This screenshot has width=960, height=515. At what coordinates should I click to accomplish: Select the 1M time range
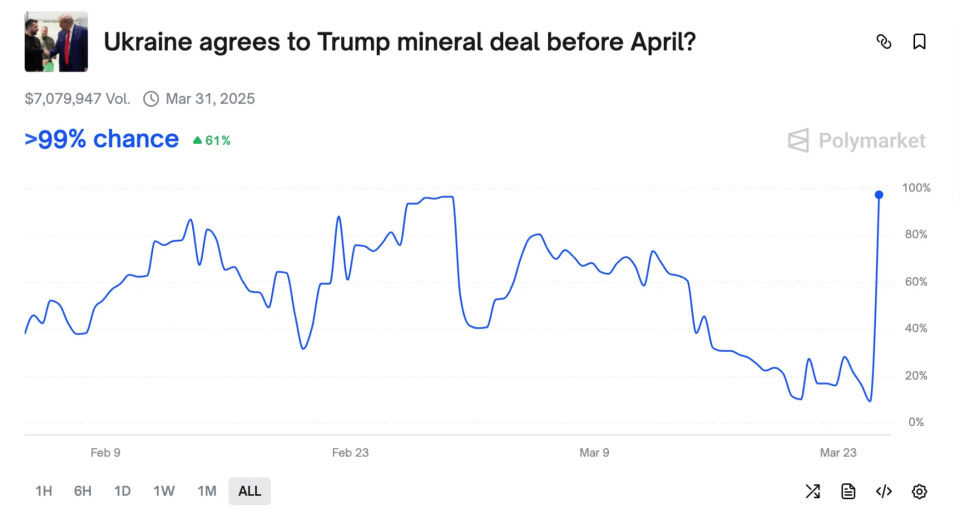coord(207,491)
